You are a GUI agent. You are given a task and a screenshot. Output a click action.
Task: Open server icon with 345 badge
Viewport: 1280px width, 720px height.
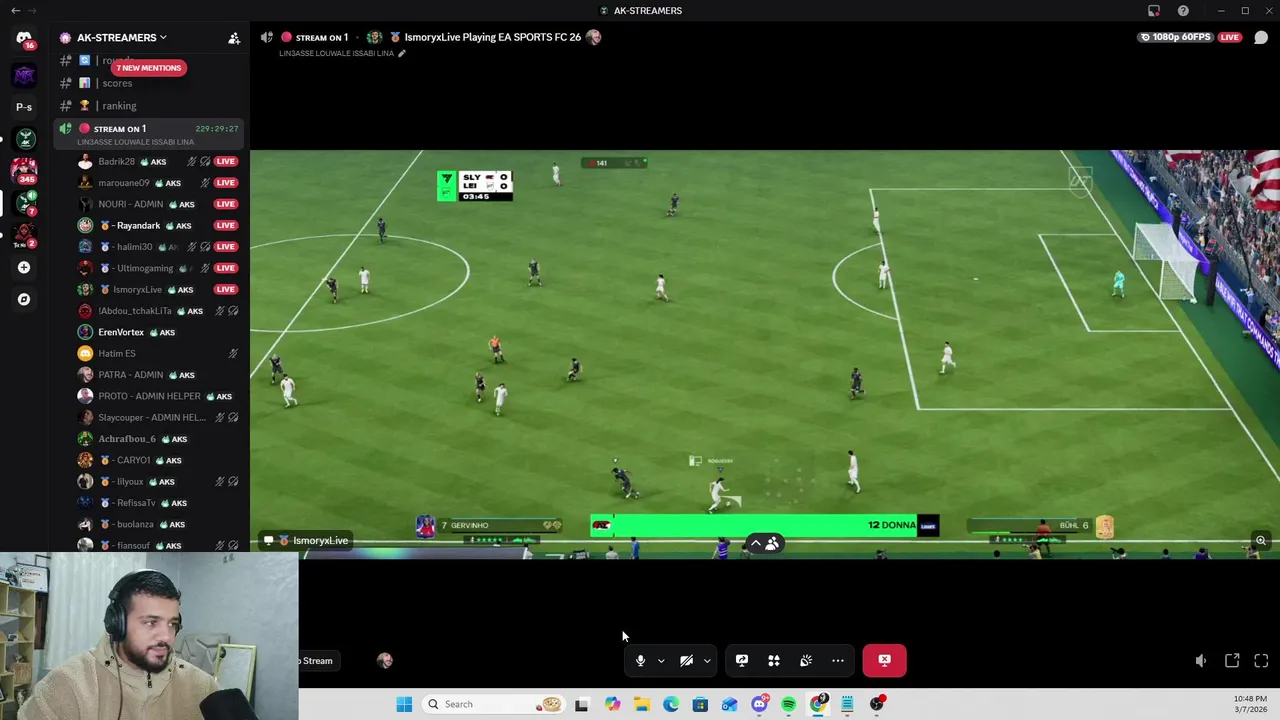[x=24, y=170]
